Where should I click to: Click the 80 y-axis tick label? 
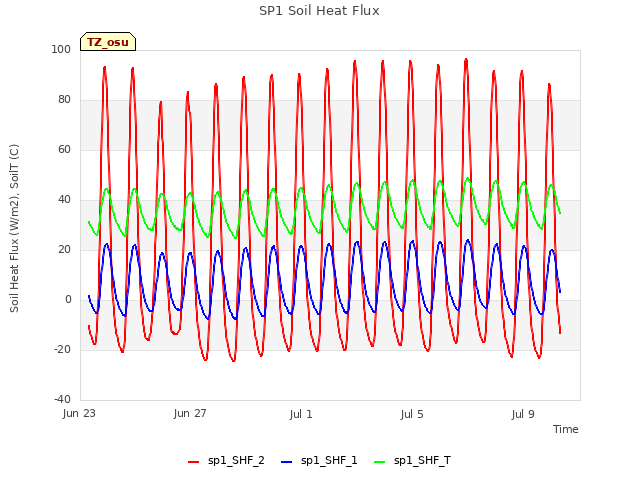[x=64, y=100]
